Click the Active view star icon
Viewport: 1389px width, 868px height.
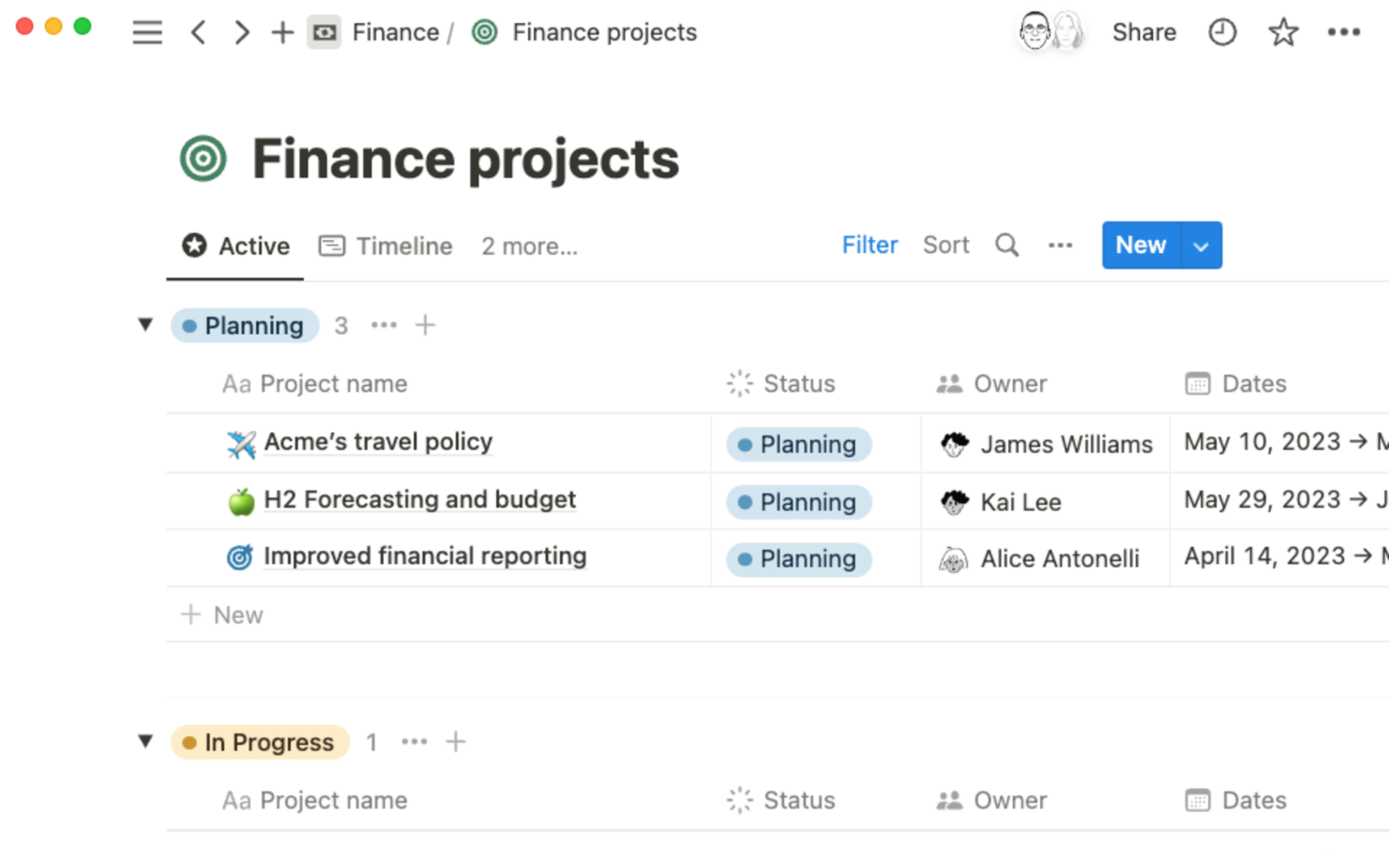[193, 245]
